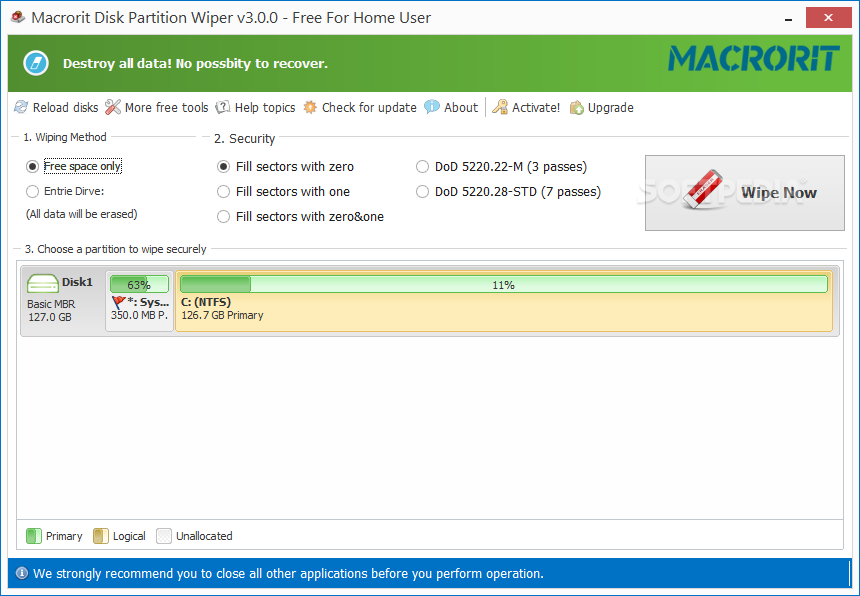This screenshot has width=860, height=596.
Task: Click the Primary green legend swatch
Action: [34, 536]
